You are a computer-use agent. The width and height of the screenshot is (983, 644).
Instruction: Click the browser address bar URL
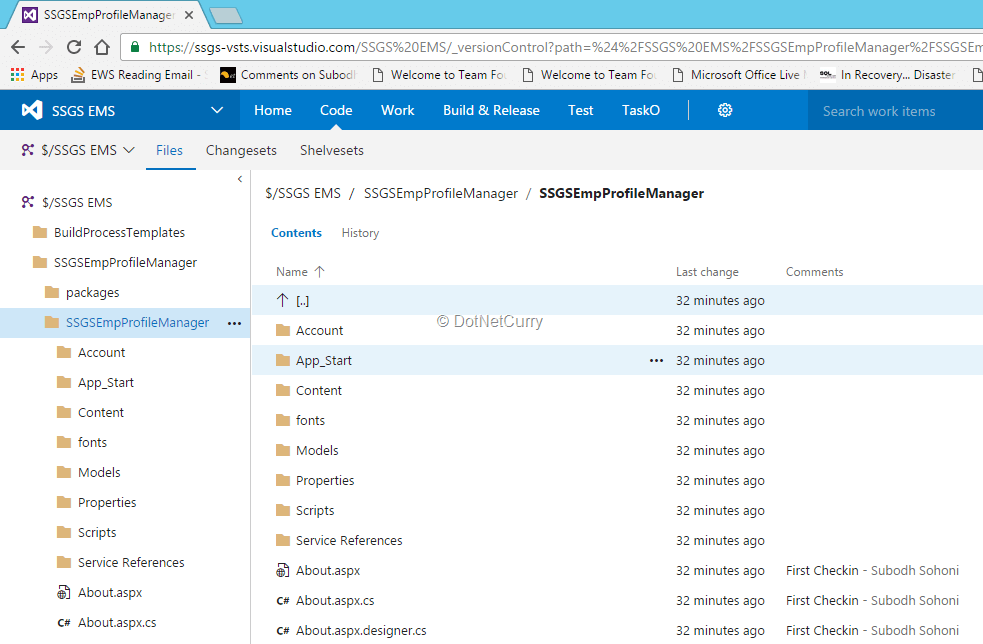tap(564, 47)
